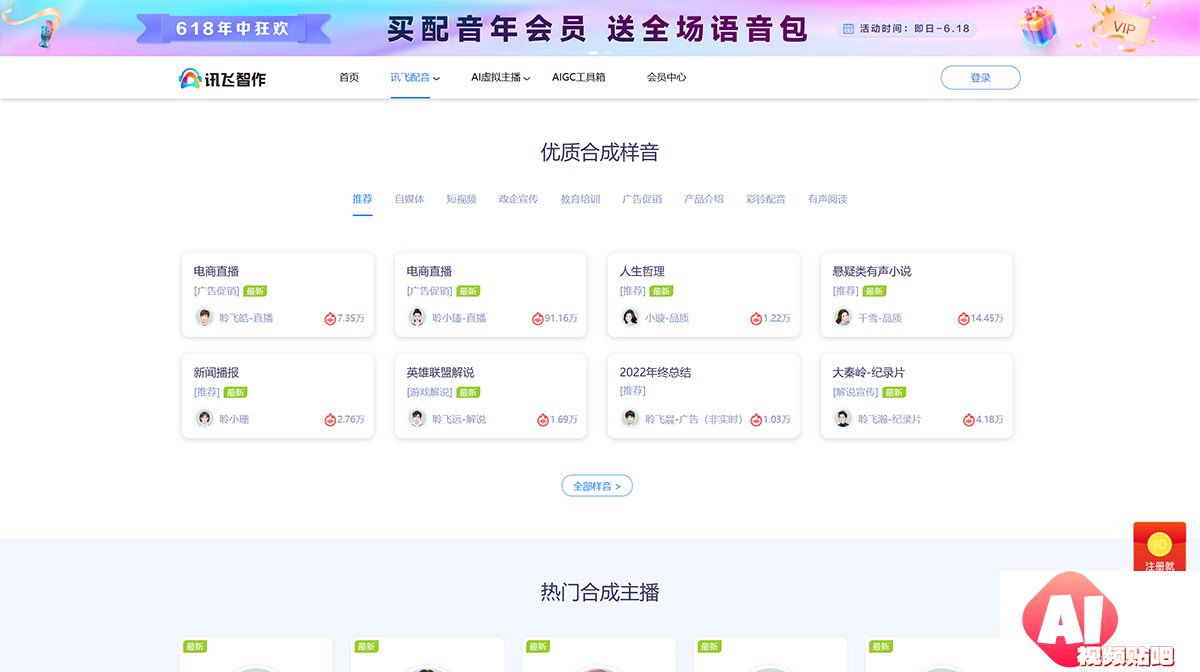Click the 小璇-品质 voice name
This screenshot has width=1200, height=672.
667,318
